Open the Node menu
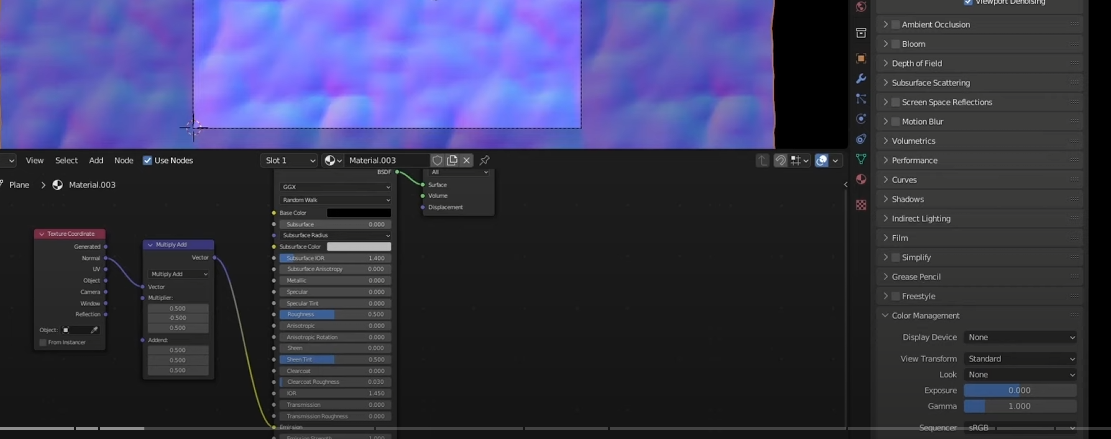 (x=124, y=161)
